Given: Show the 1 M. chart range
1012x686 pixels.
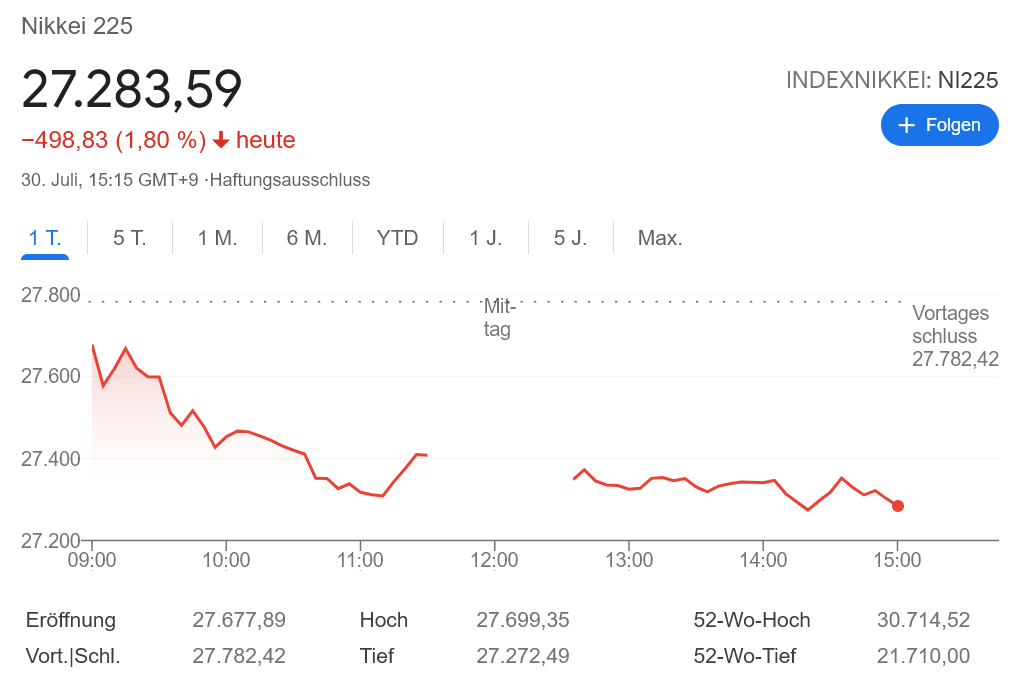Looking at the screenshot, I should (217, 238).
